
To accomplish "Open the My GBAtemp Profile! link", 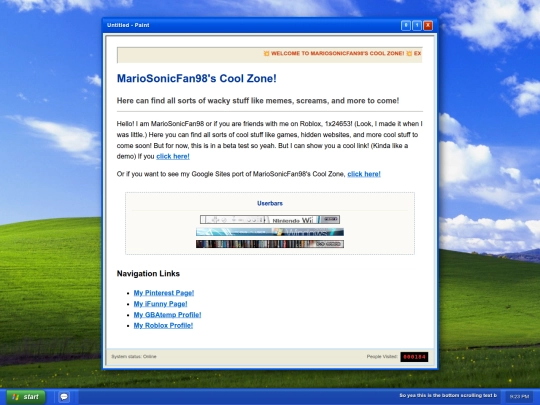I will point(167,315).
